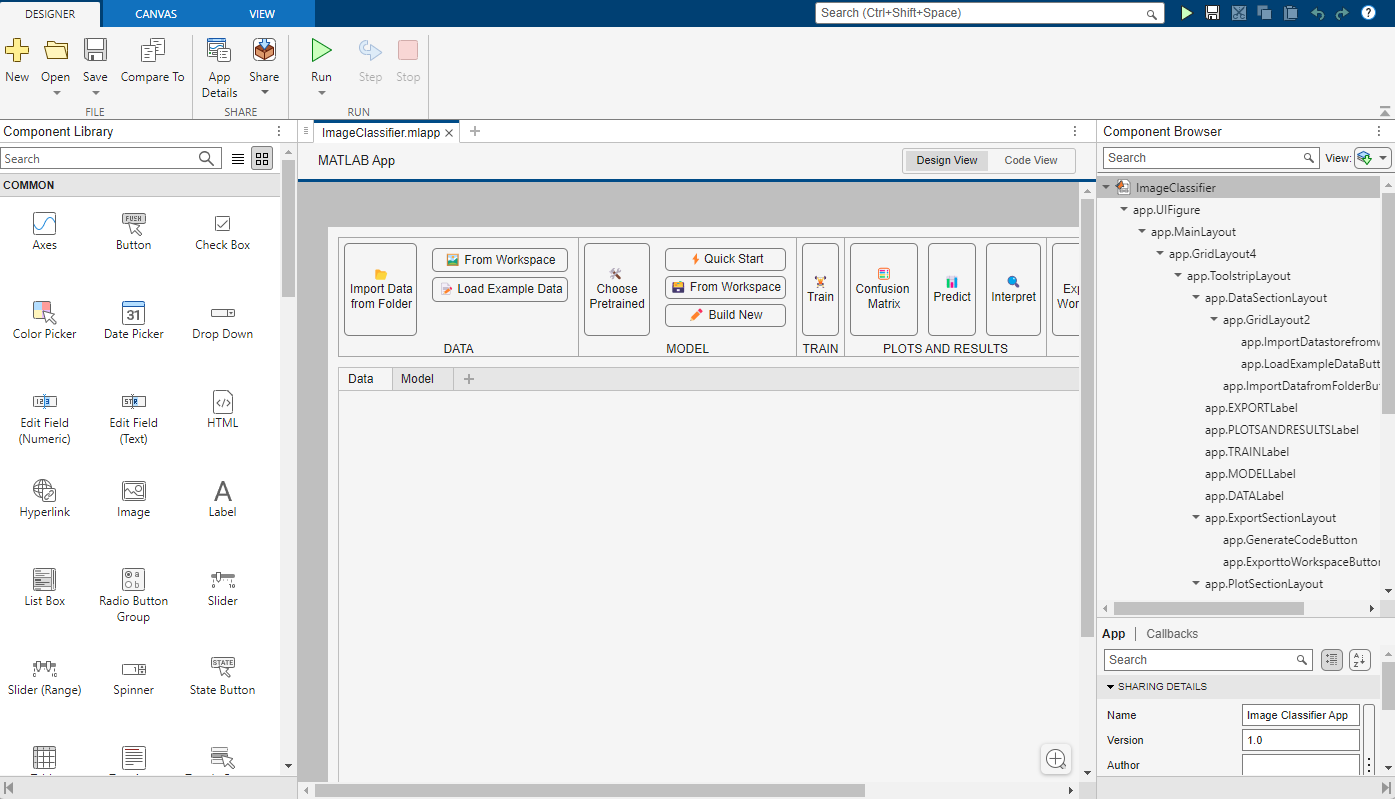
Task: Select the Axes component in library
Action: click(45, 223)
